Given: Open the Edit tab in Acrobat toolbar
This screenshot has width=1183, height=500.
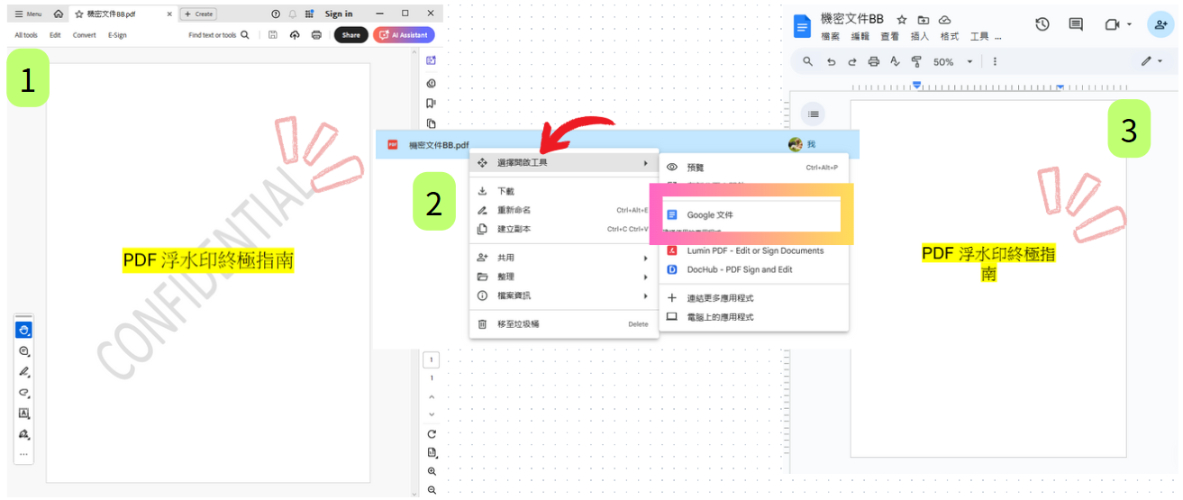Looking at the screenshot, I should pos(55,35).
